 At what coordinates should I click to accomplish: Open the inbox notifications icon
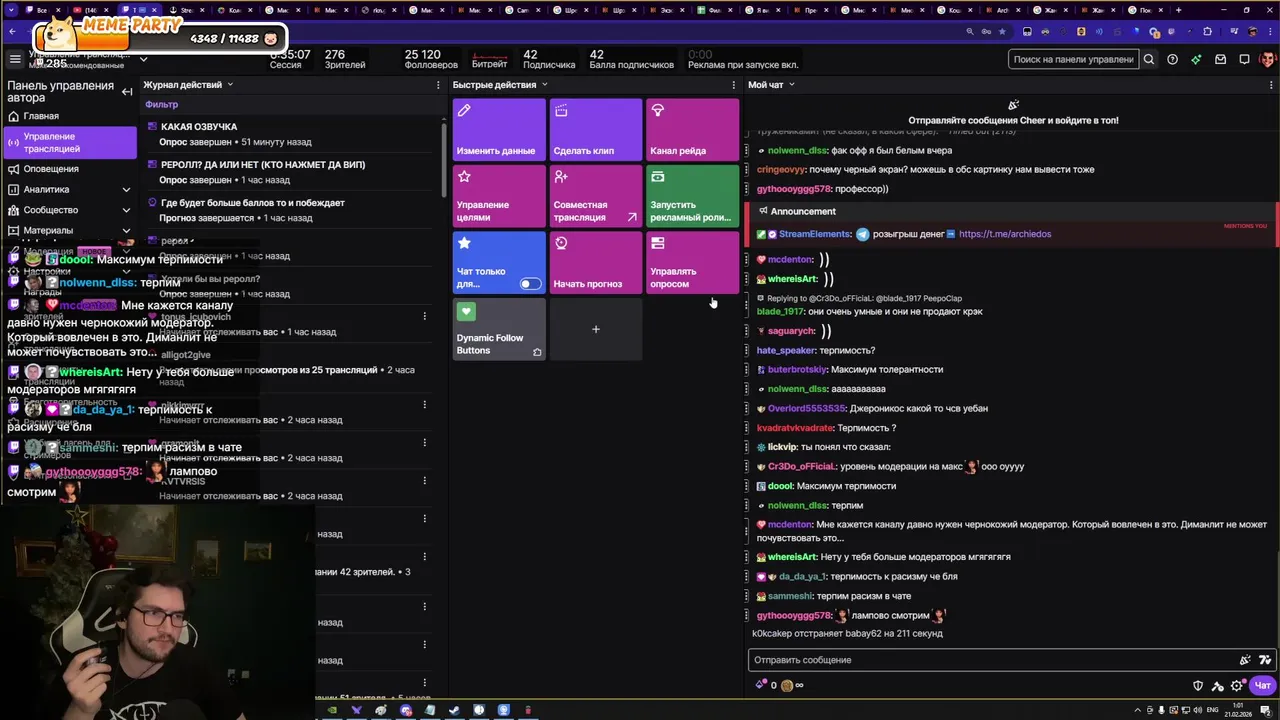[1220, 59]
